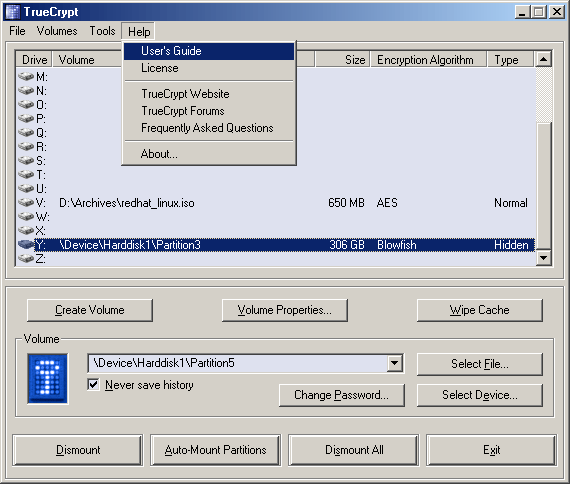
Task: Click the drive icon for N:
Action: pos(26,90)
